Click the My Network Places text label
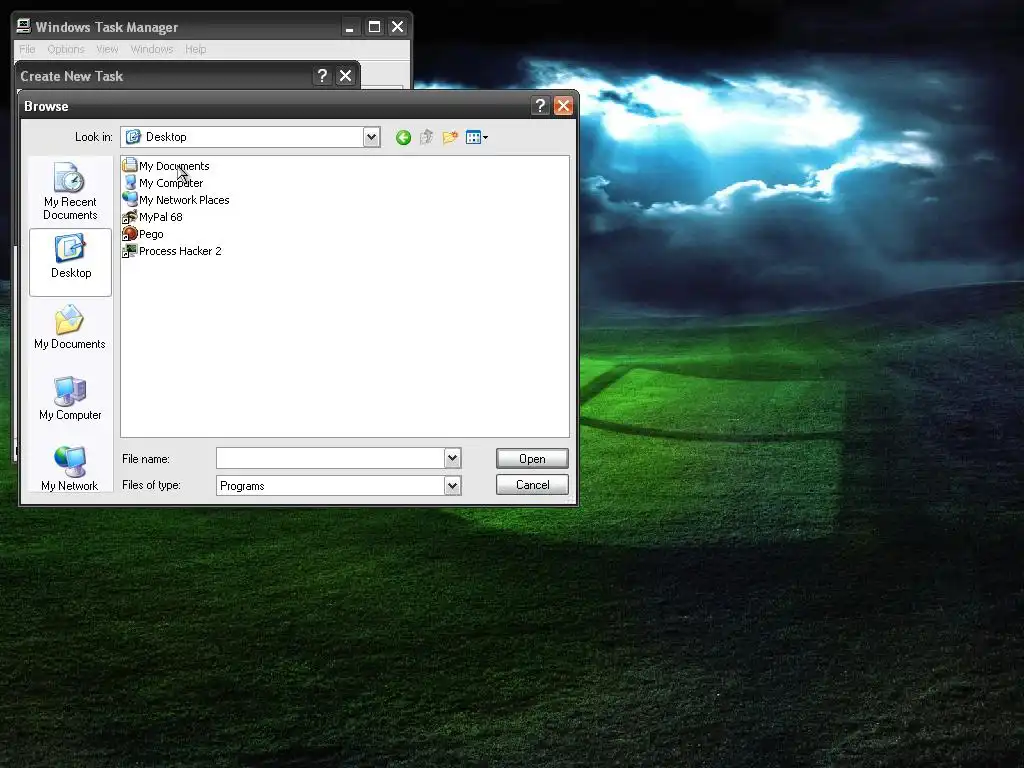Screen dimensions: 1024x768 (184, 200)
